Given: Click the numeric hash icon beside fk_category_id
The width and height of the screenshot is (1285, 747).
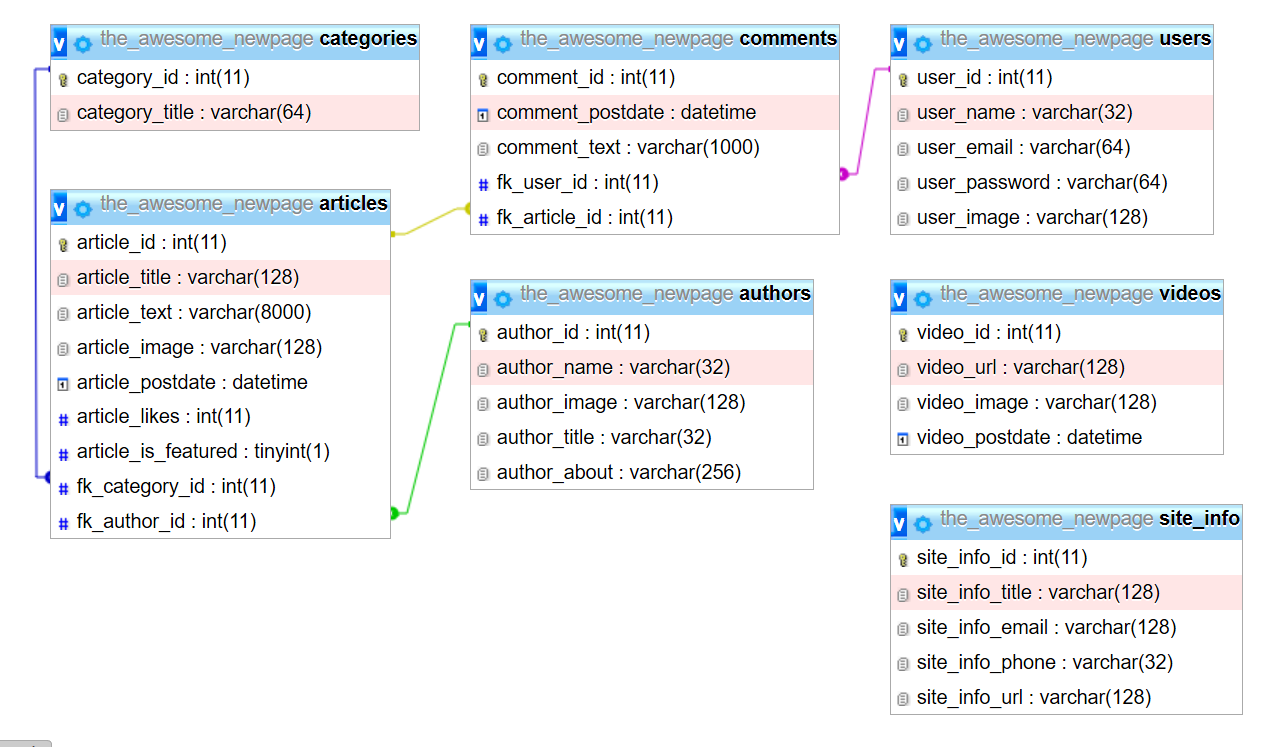Looking at the screenshot, I should 63,488.
